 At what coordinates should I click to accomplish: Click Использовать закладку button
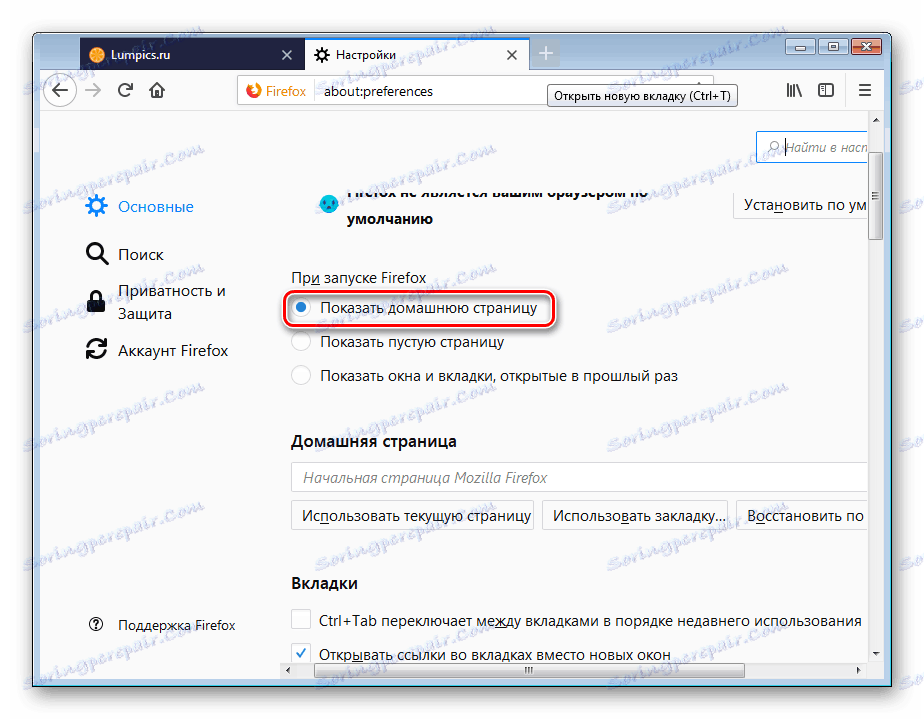coord(635,516)
